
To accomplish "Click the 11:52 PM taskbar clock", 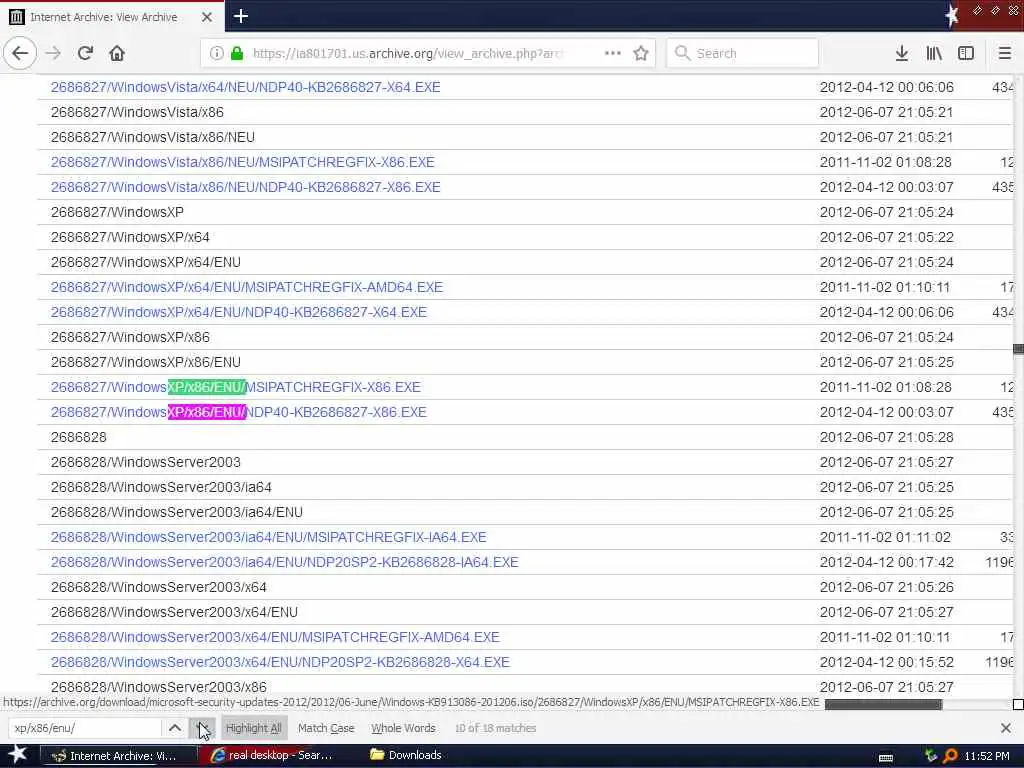I will (x=987, y=756).
